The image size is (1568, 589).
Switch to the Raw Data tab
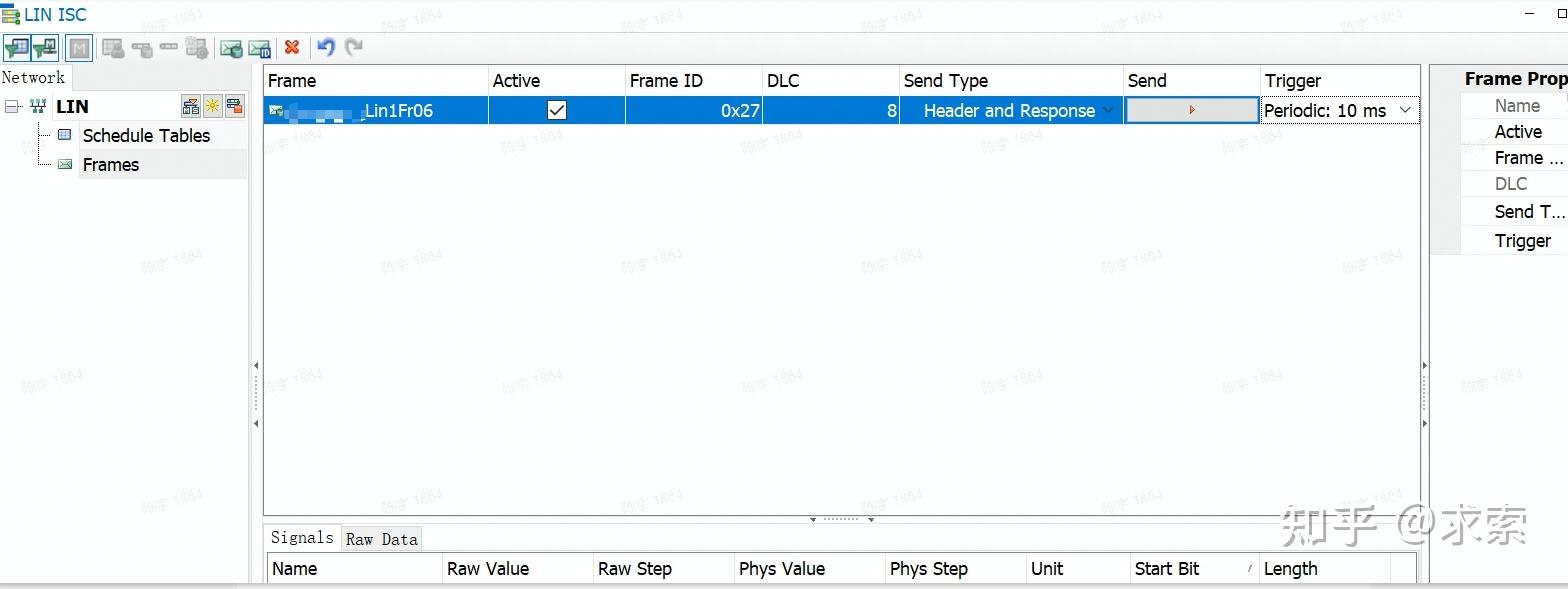[x=381, y=539]
